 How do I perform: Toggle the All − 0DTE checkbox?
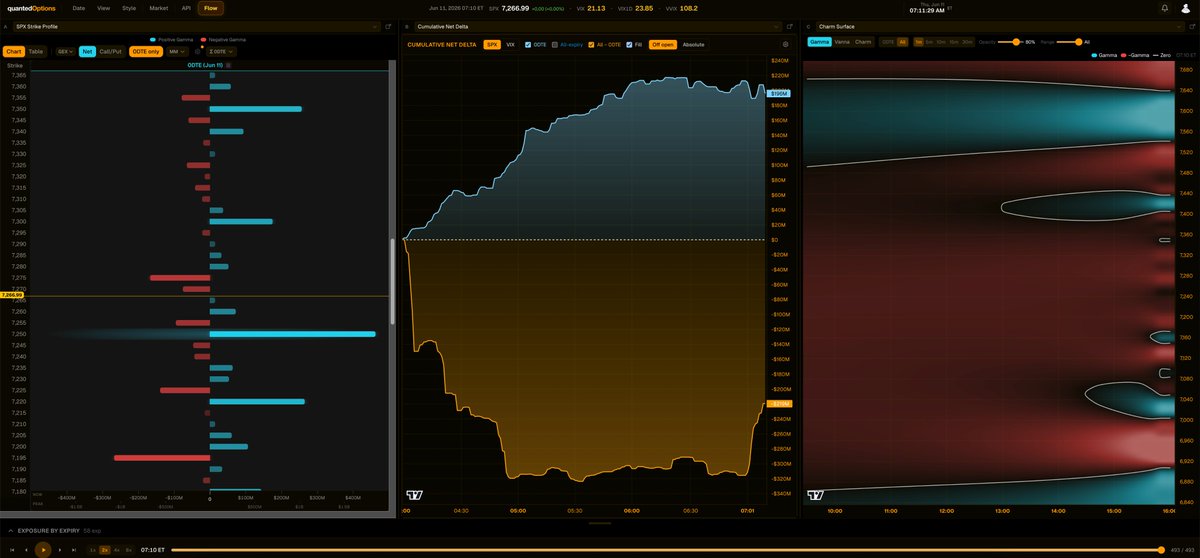click(x=591, y=45)
